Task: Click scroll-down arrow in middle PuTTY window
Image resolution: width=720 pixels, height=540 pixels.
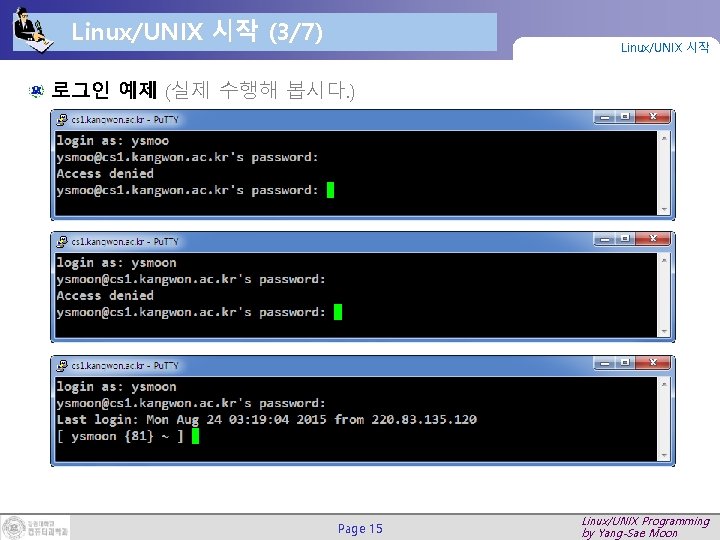Action: [664, 332]
